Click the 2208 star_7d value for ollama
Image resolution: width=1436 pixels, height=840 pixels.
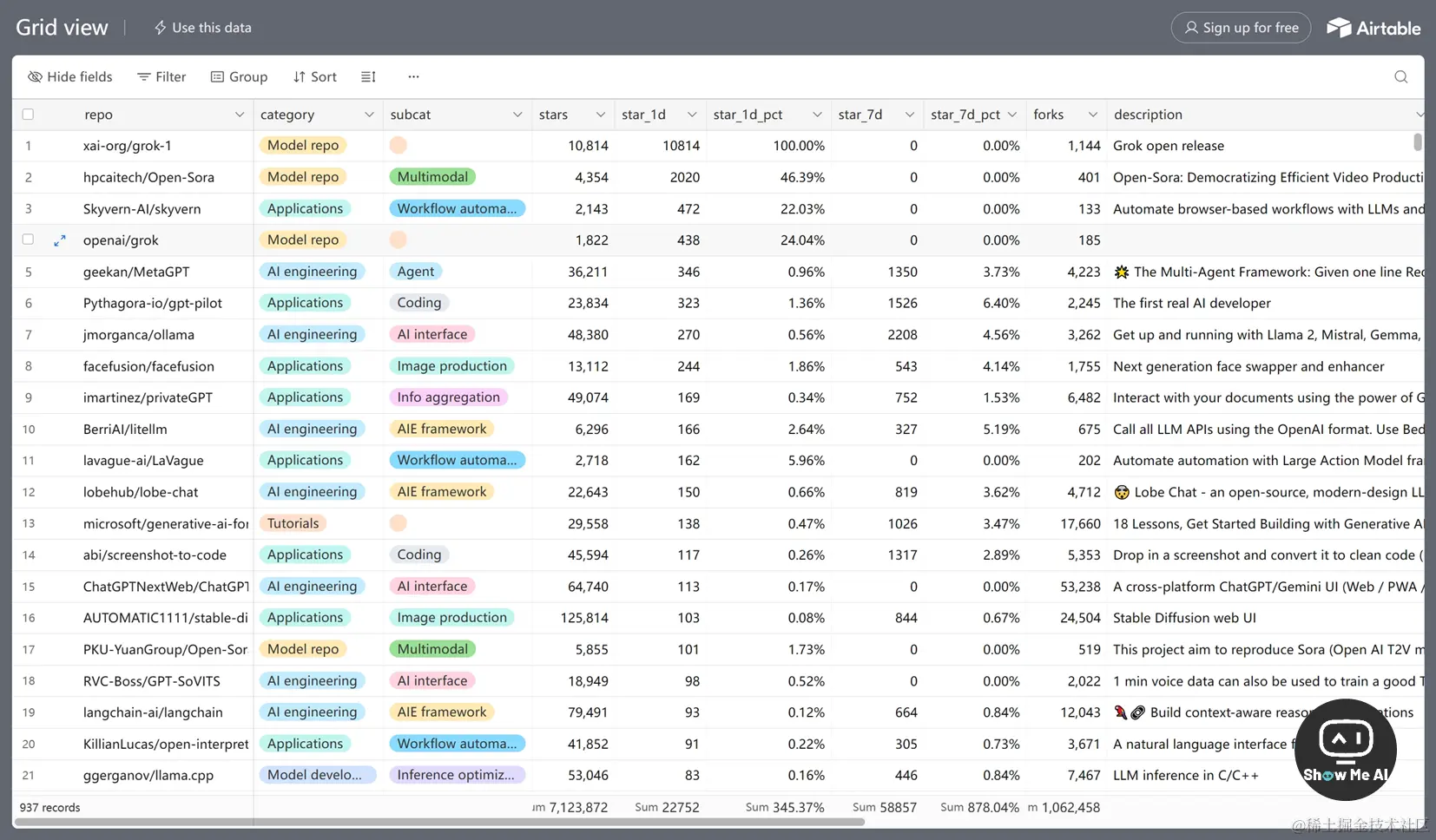click(x=902, y=335)
